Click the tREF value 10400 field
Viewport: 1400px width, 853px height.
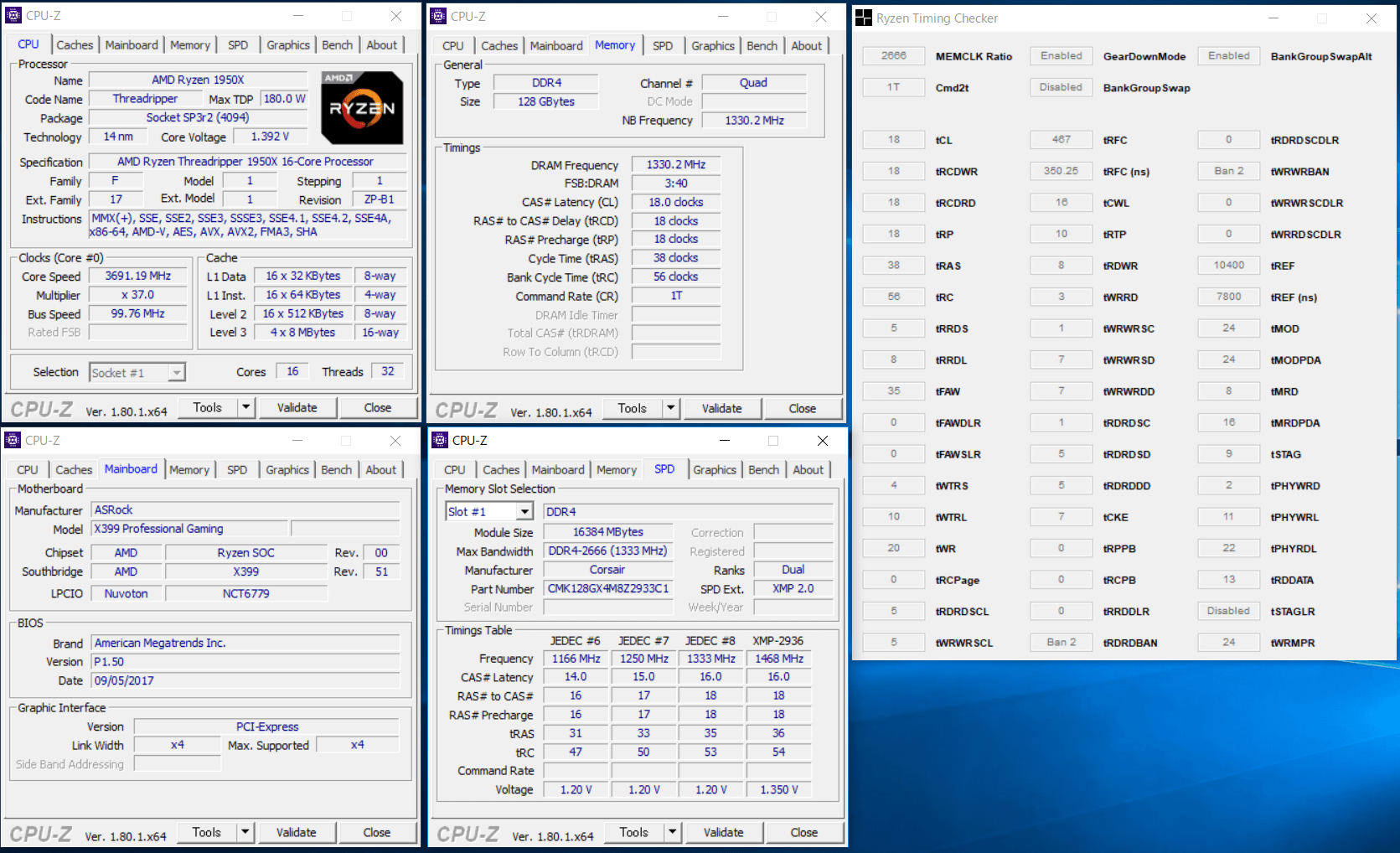1229,266
